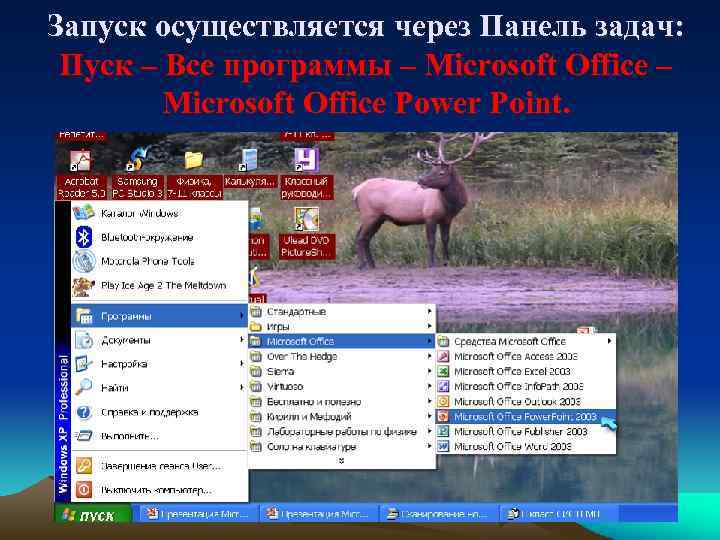Image resolution: width=720 pixels, height=540 pixels.
Task: Switch to second Презентация Microsoft taskbar button
Action: (x=319, y=514)
